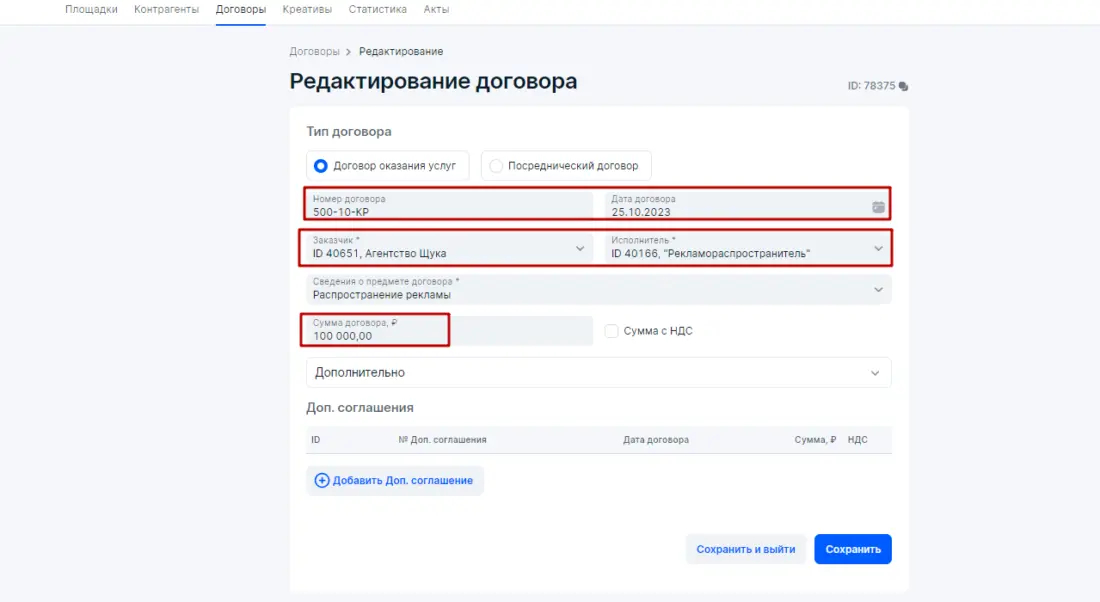Enable the Сумма с НДС checkbox
The image size is (1100, 602).
coord(612,331)
